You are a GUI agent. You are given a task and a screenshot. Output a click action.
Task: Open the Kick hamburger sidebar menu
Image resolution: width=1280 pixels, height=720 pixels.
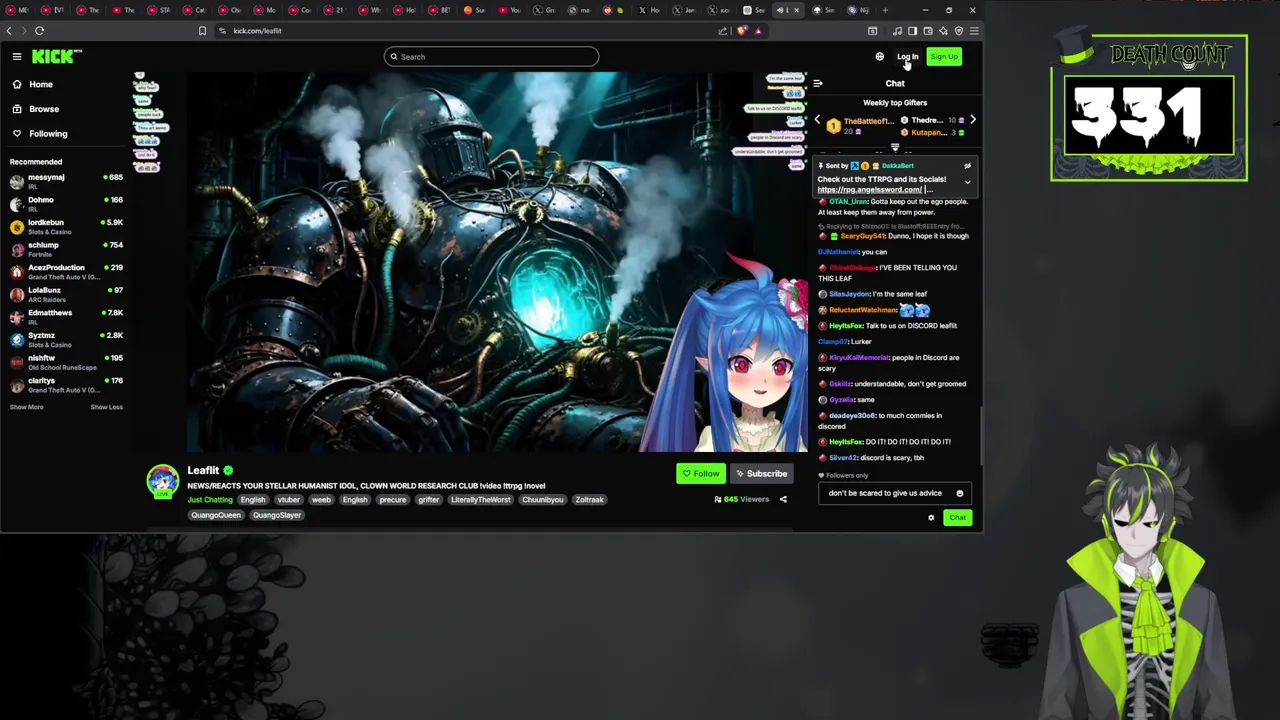point(17,57)
